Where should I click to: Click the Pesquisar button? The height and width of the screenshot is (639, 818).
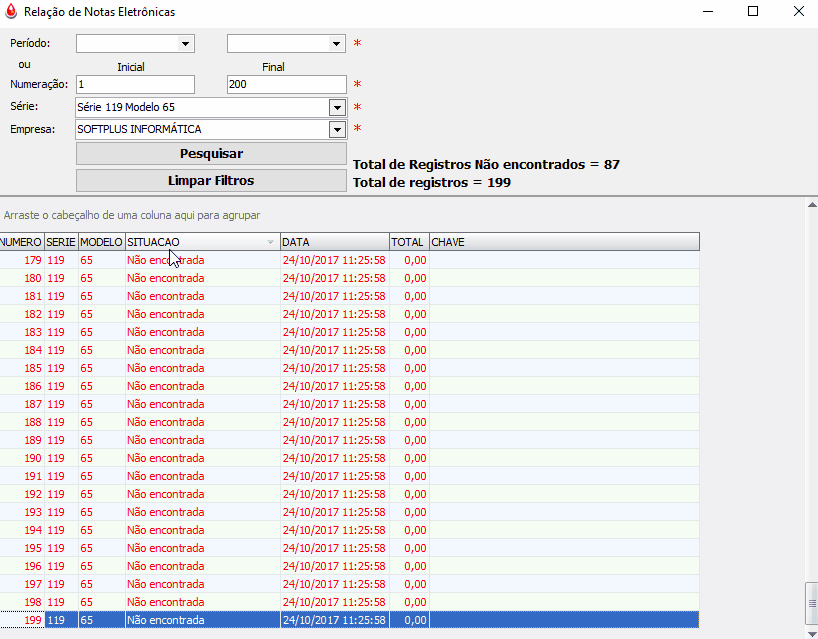tap(211, 153)
